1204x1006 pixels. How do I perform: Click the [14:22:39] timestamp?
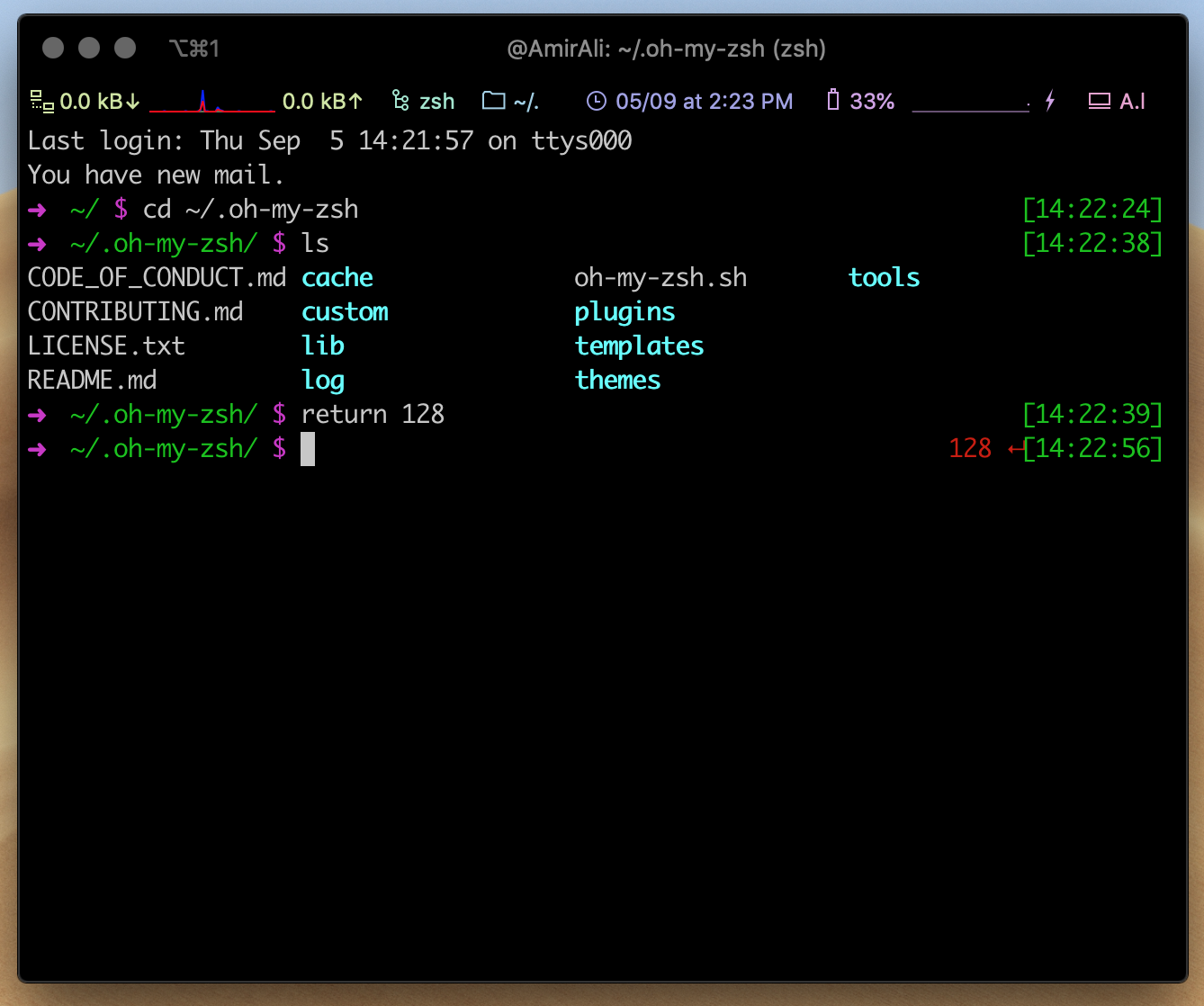coord(1092,414)
